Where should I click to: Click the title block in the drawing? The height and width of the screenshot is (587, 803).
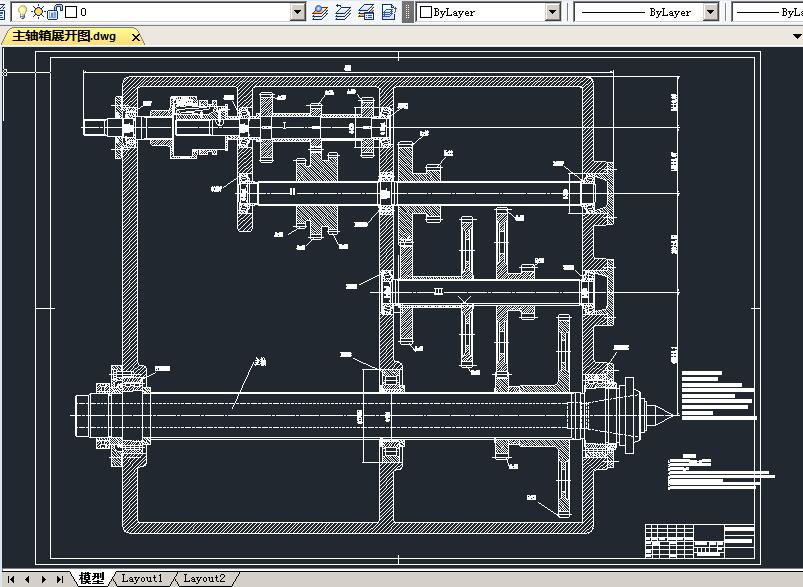click(x=700, y=541)
